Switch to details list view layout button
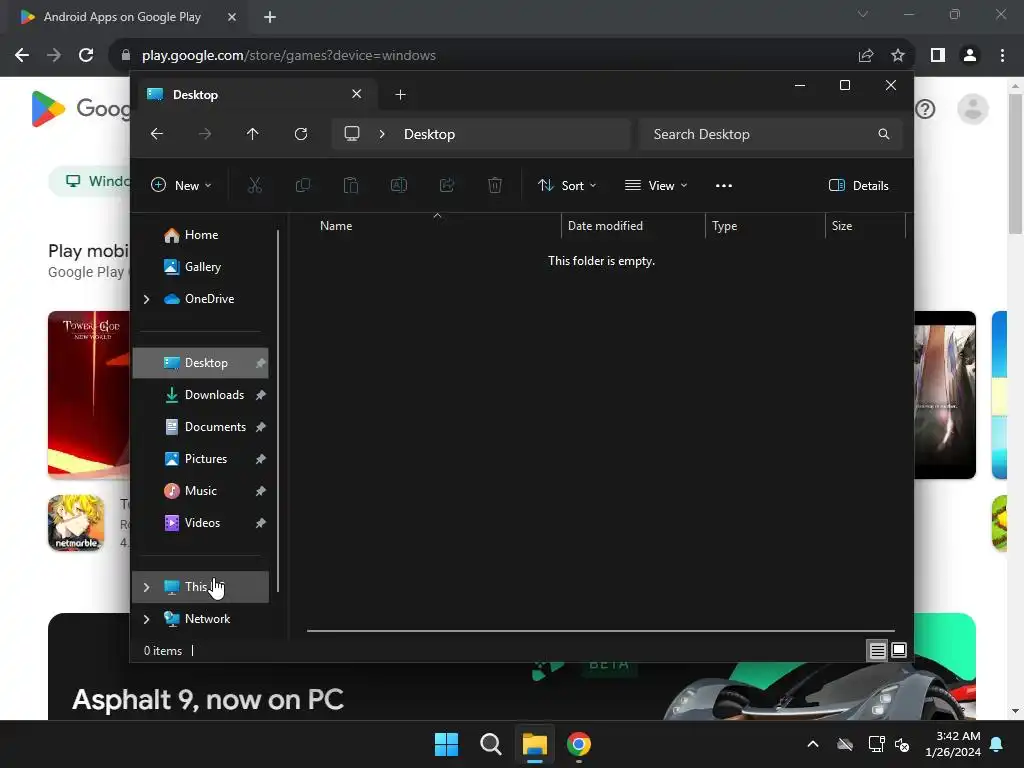Viewport: 1024px width, 768px height. point(878,650)
